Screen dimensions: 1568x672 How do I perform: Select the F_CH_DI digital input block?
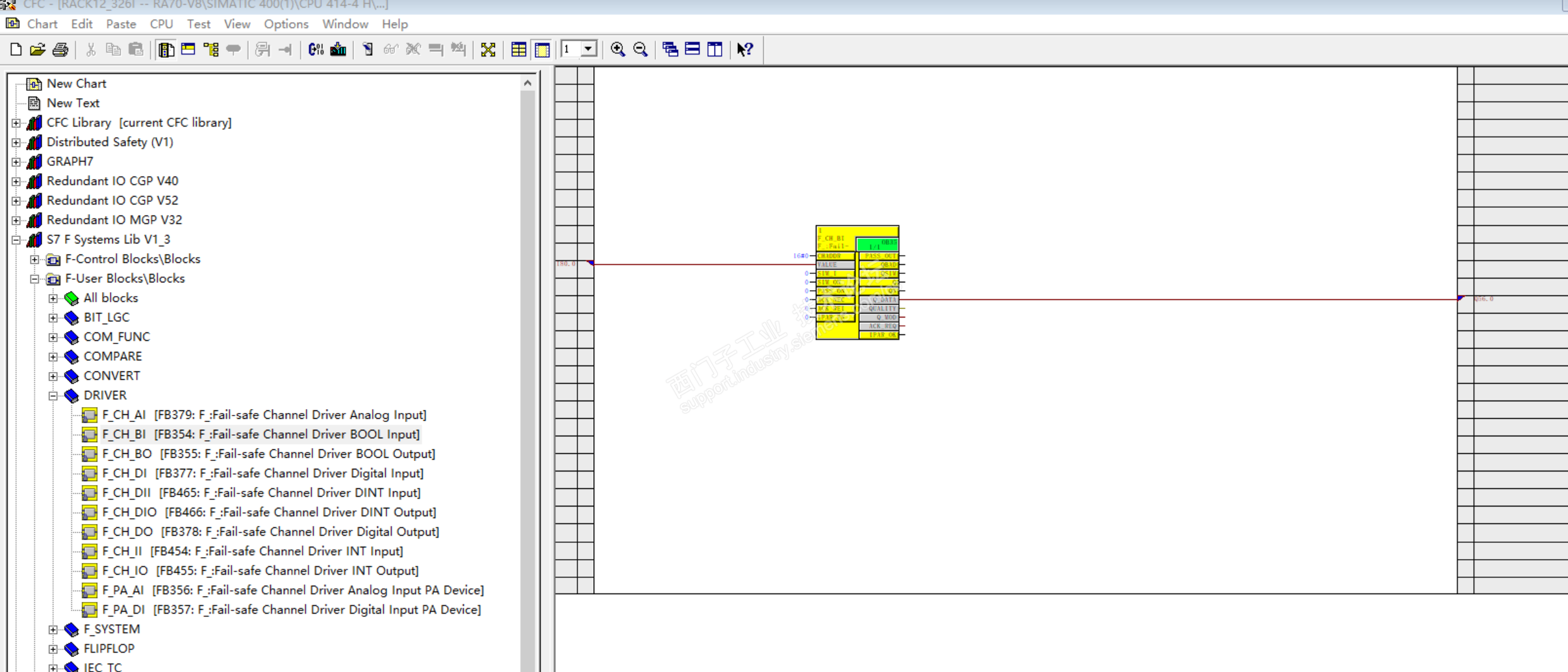coord(262,473)
